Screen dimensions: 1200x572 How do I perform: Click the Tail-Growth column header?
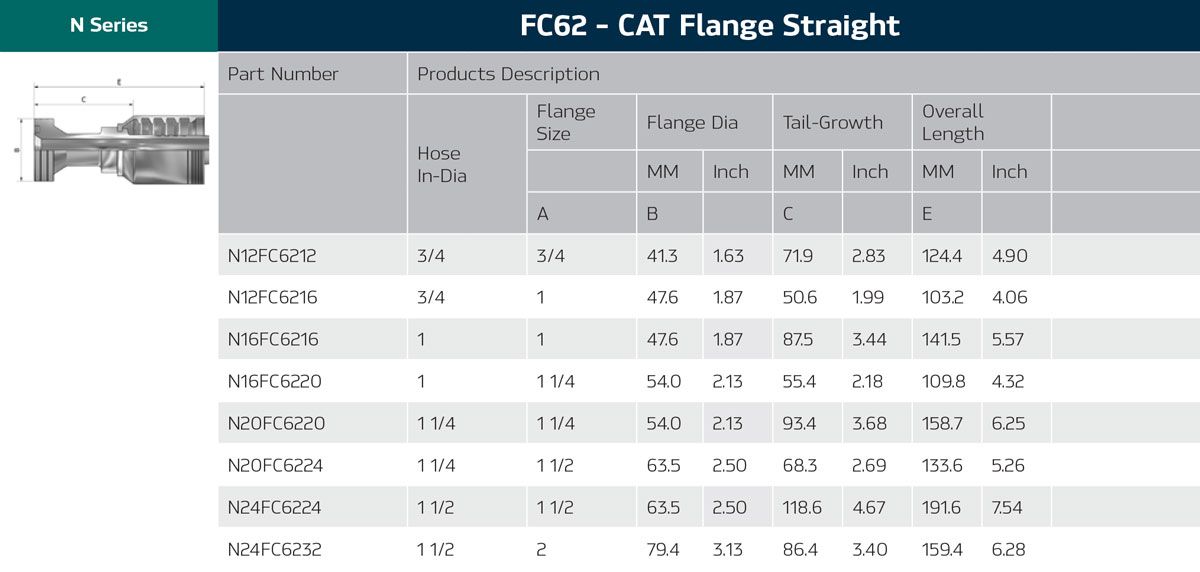[x=833, y=123]
